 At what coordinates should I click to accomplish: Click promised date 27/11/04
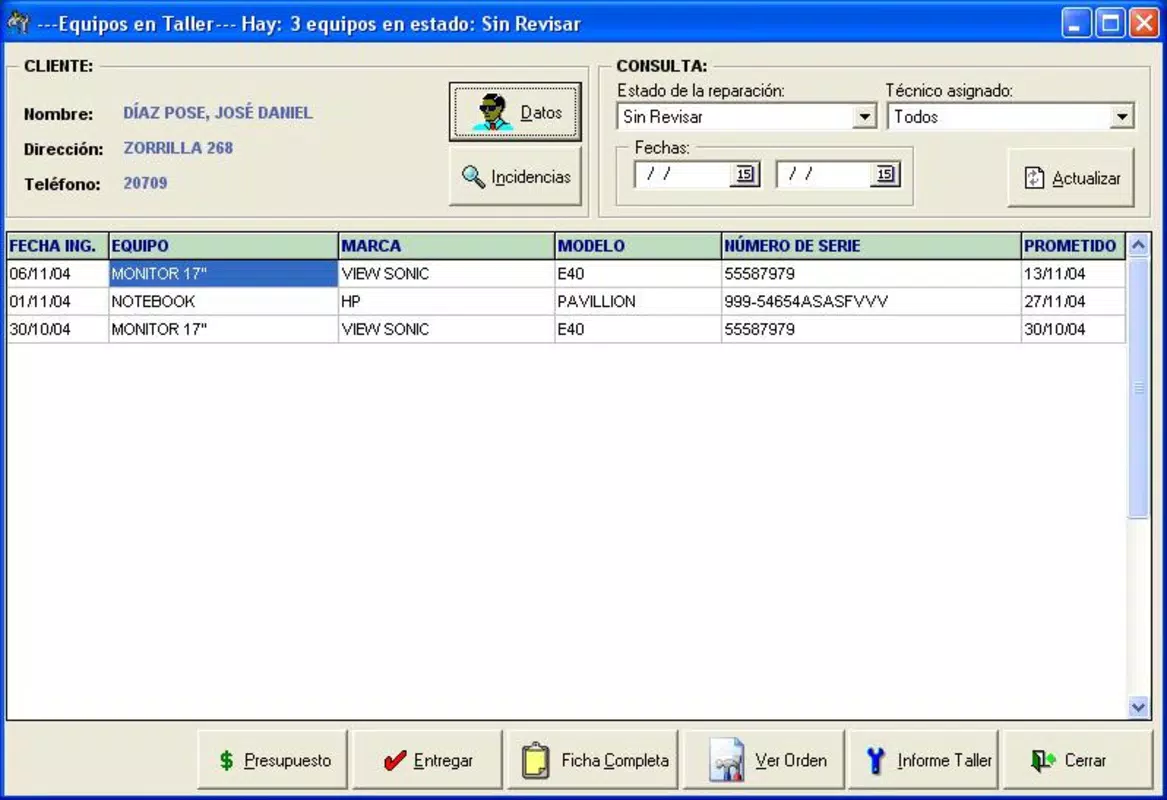click(x=1073, y=301)
